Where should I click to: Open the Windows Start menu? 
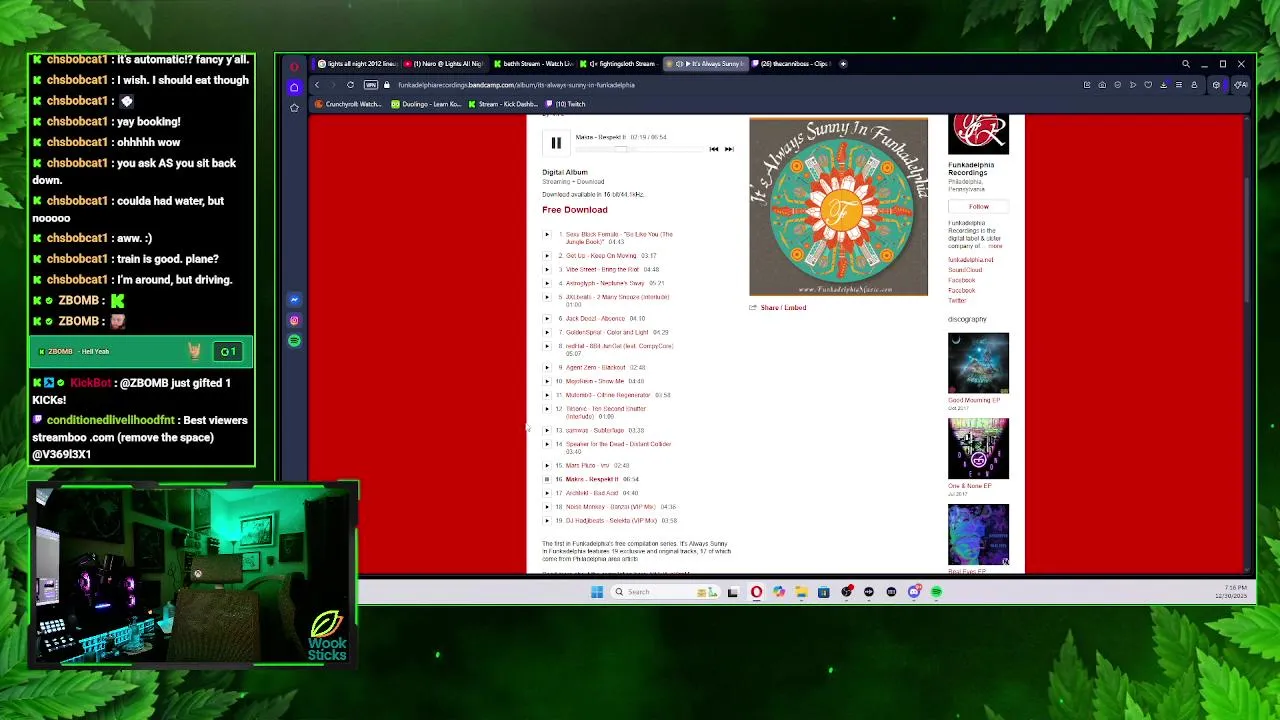point(597,592)
